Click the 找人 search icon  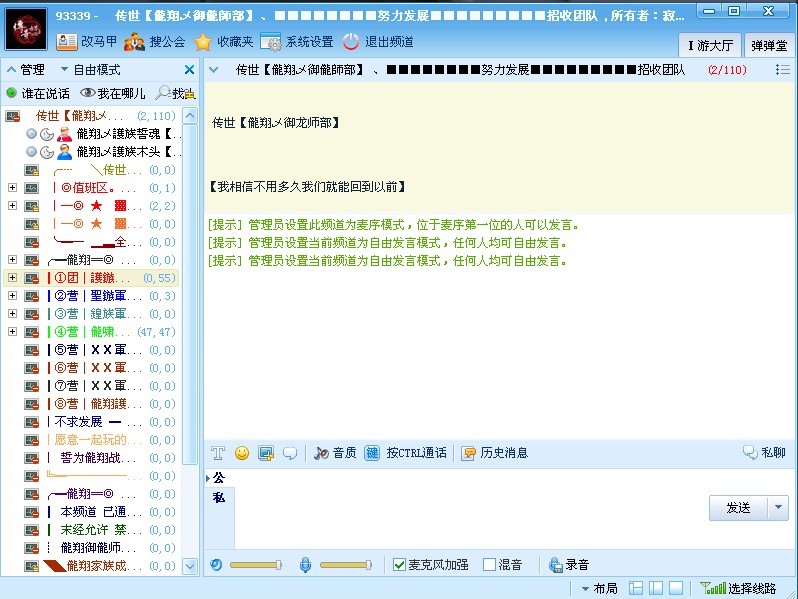(x=163, y=93)
